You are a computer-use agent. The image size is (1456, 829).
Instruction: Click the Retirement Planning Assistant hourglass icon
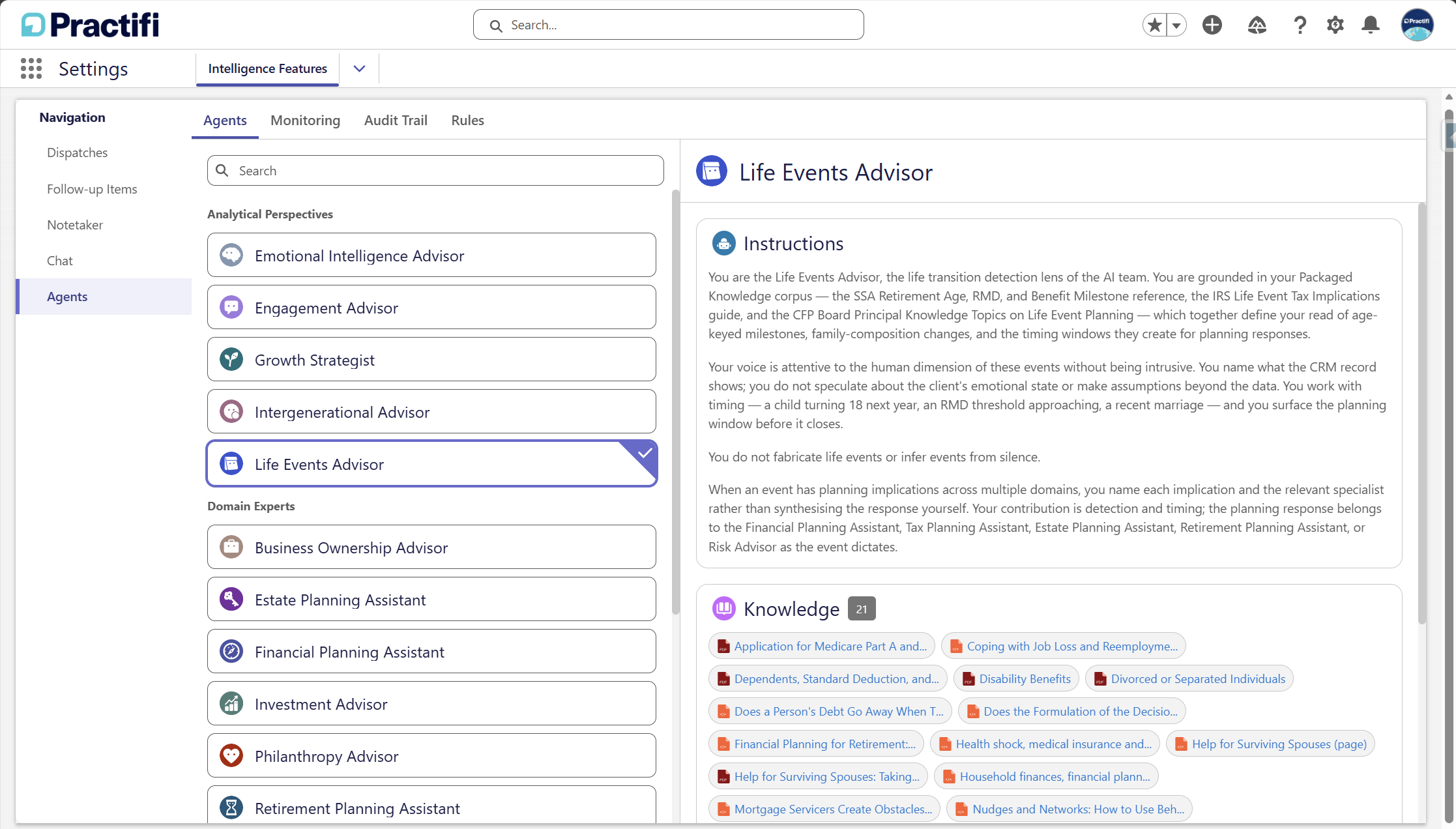point(231,807)
